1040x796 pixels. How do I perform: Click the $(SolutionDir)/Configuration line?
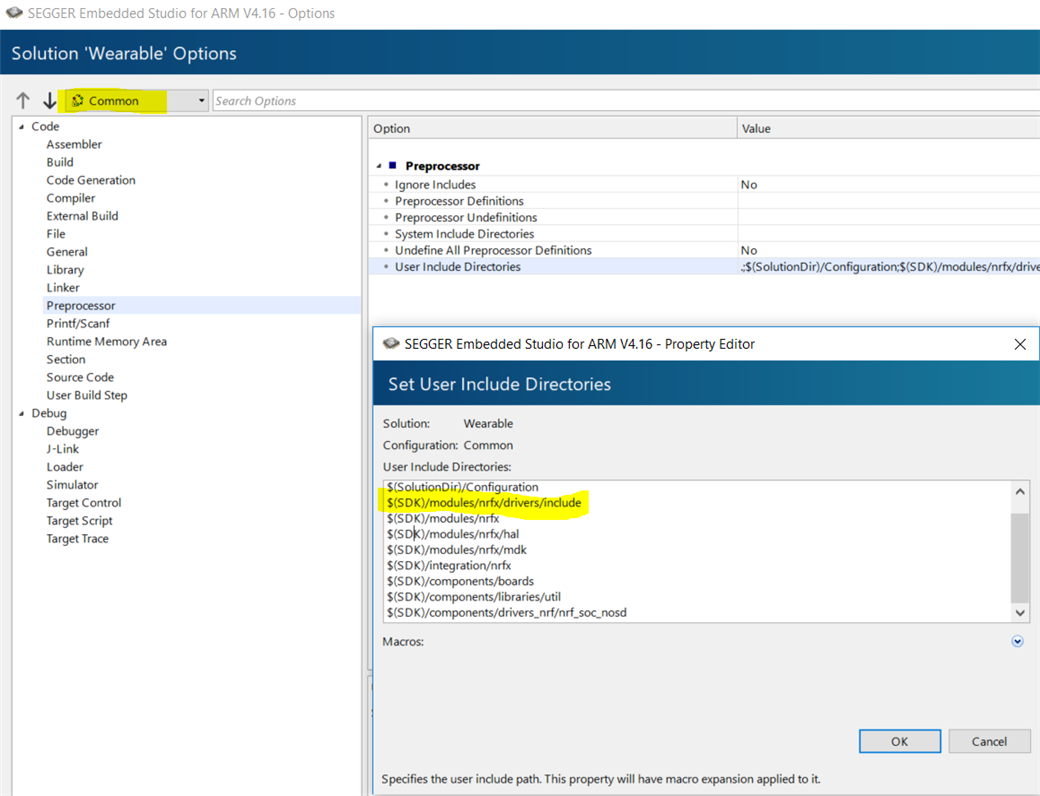463,487
